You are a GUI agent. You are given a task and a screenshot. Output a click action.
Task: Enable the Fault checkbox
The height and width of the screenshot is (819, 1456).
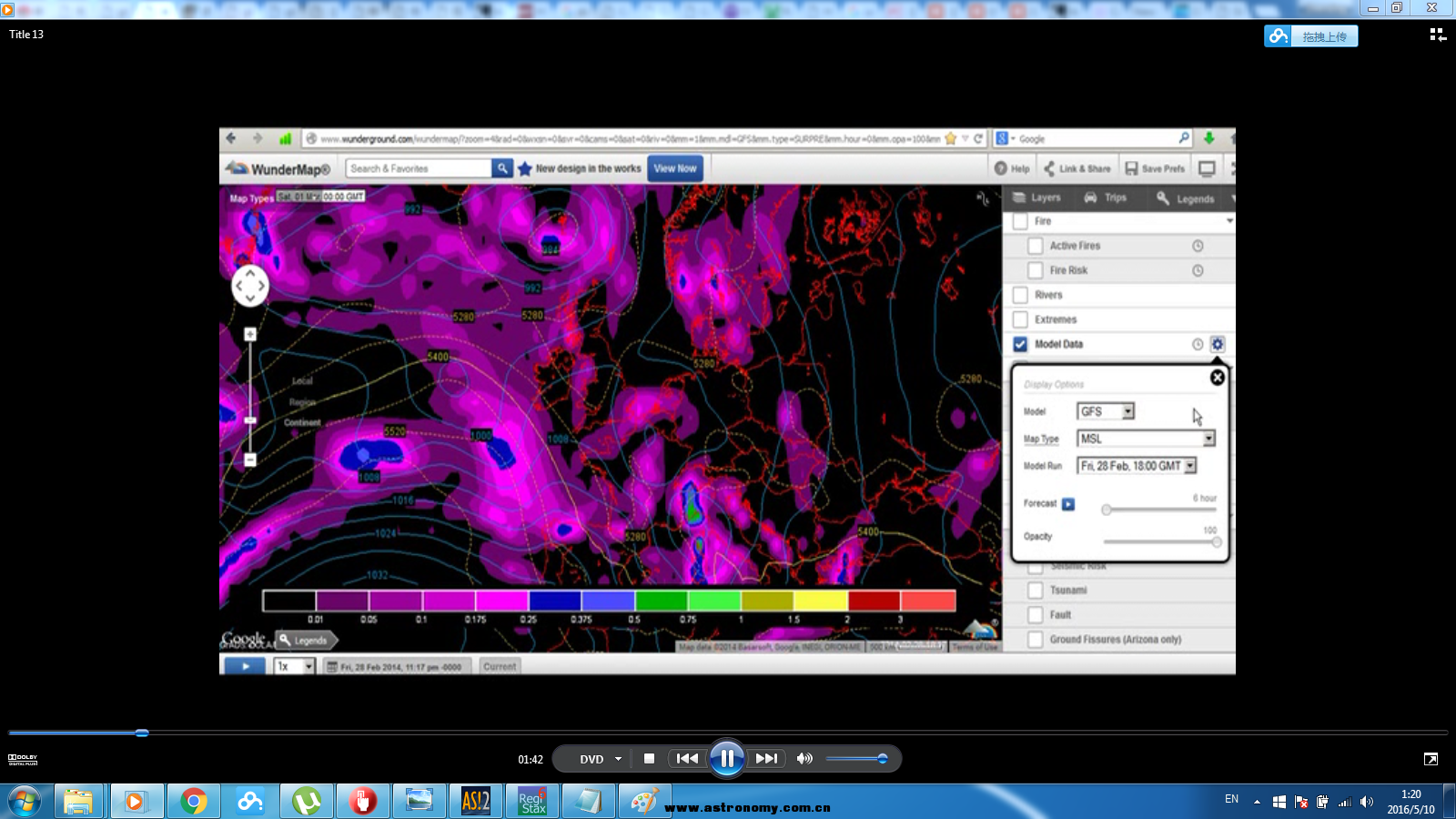(1036, 615)
